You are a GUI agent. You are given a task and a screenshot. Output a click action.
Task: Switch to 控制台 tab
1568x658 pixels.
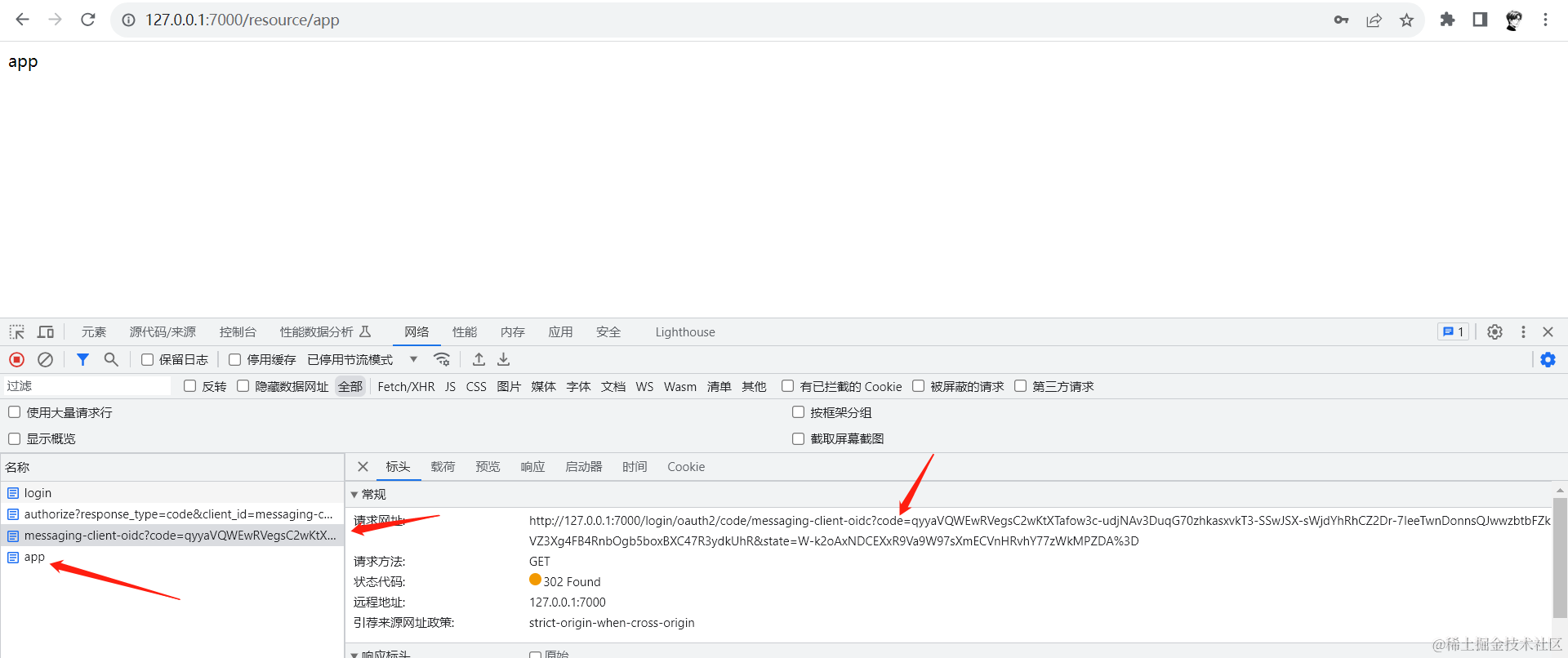pos(238,331)
